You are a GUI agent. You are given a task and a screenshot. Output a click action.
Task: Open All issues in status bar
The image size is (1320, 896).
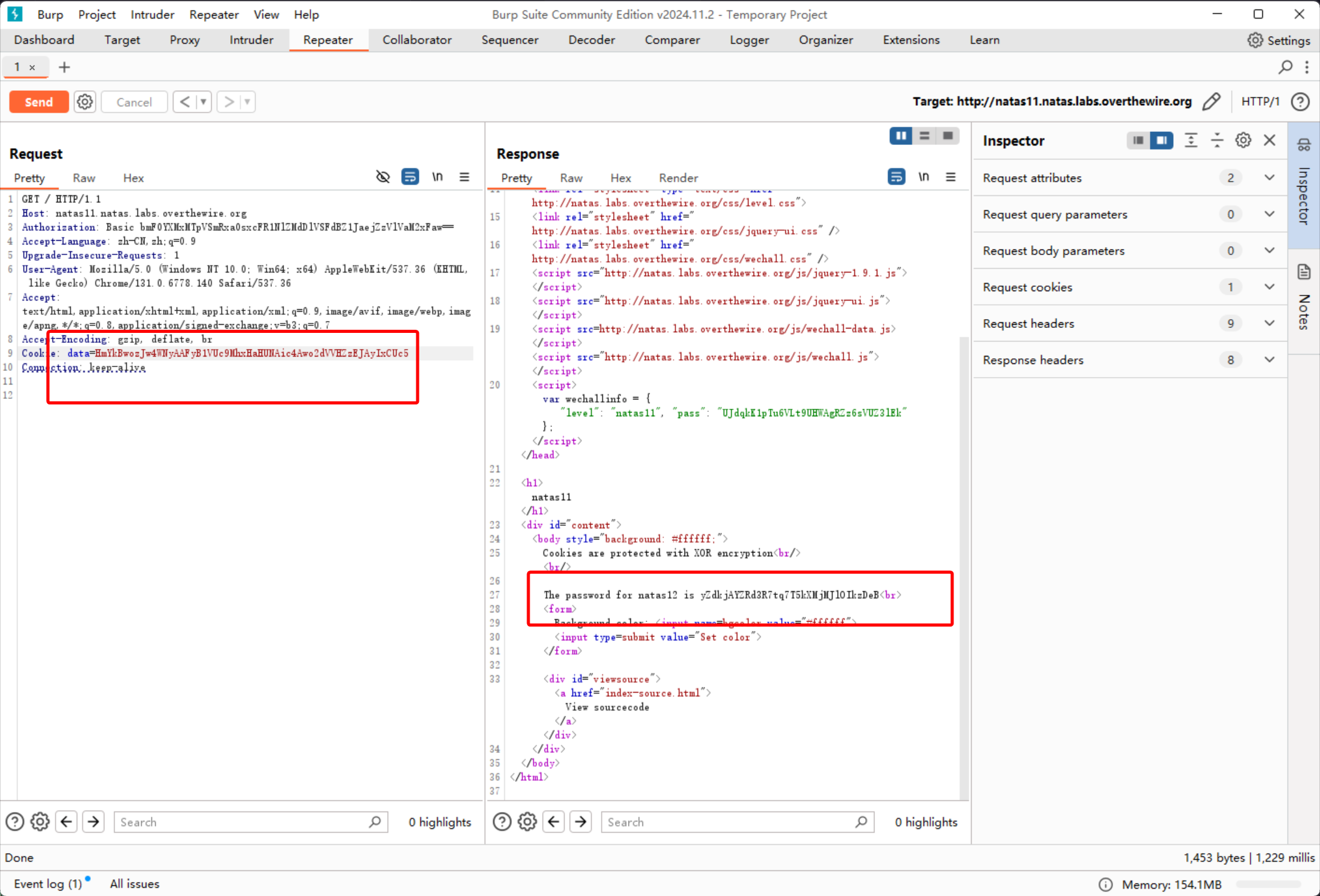[134, 884]
